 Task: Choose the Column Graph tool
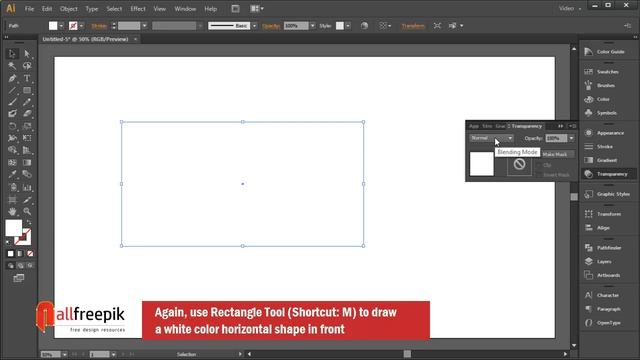click(x=27, y=187)
